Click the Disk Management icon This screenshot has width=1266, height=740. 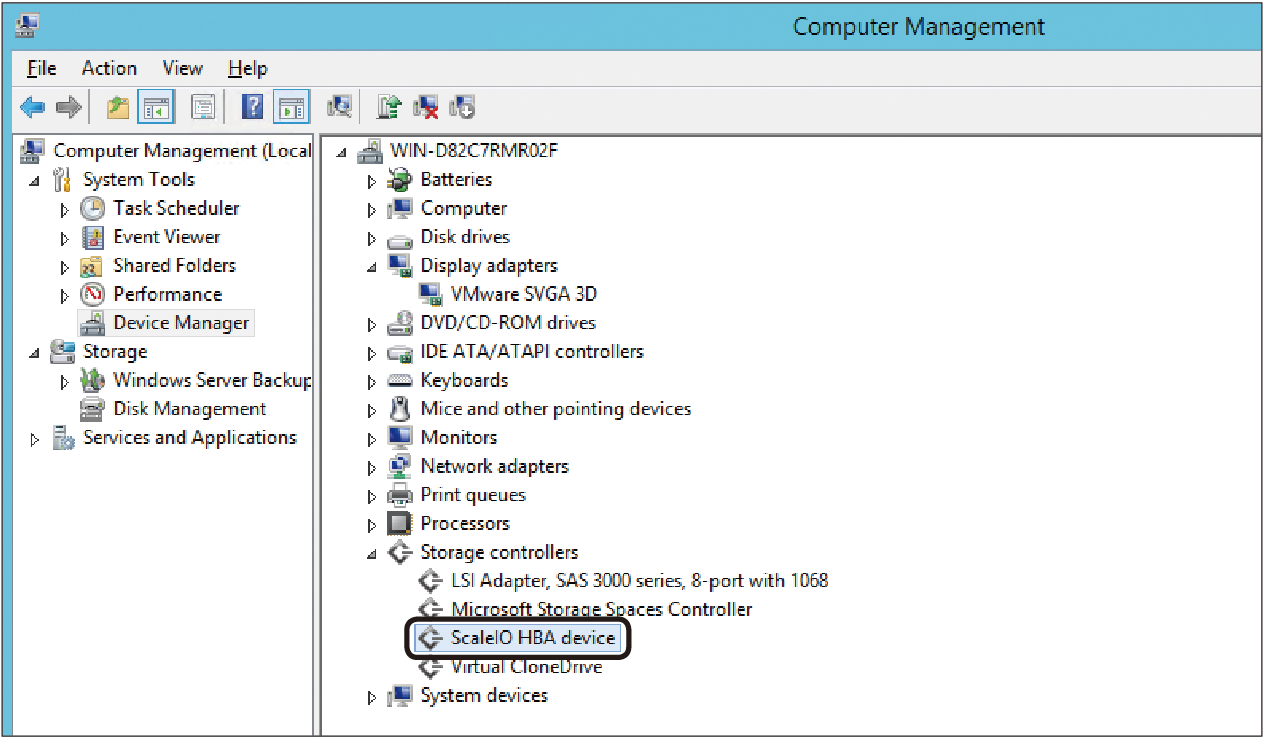point(93,409)
